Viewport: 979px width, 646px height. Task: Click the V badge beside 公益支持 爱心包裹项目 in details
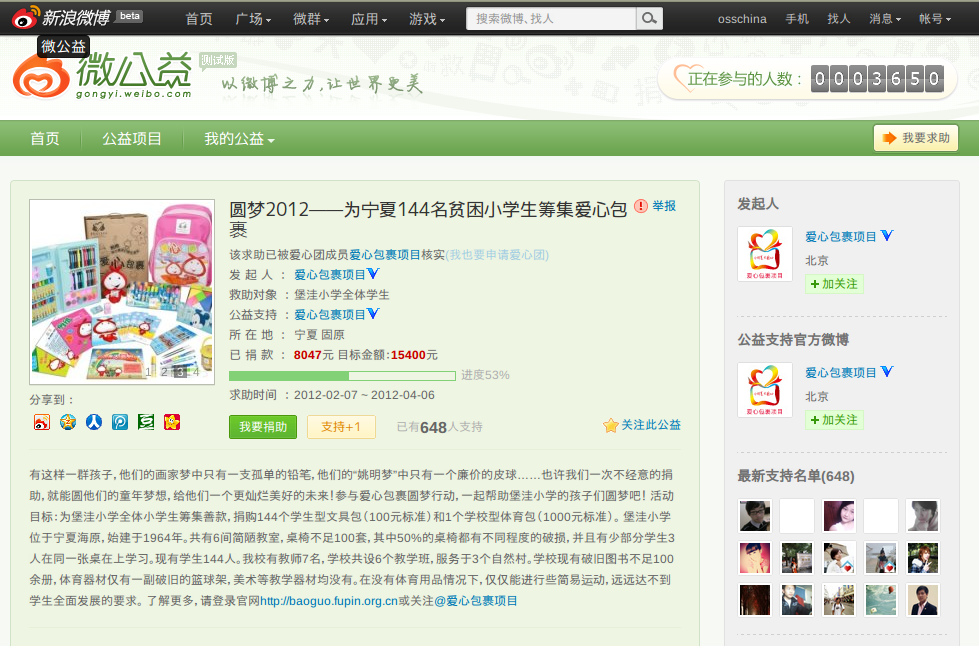click(x=373, y=313)
